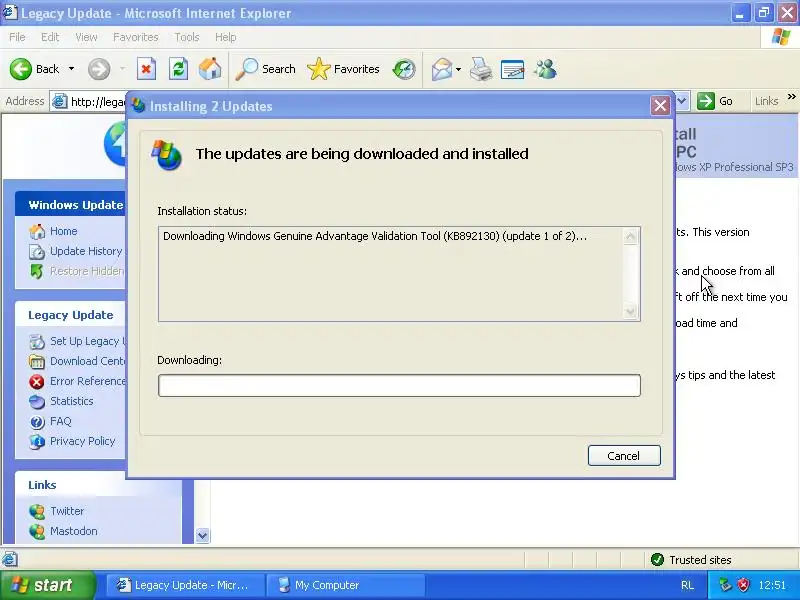Click the installation status scrollbar up arrow
Image resolution: width=800 pixels, height=600 pixels.
[631, 237]
